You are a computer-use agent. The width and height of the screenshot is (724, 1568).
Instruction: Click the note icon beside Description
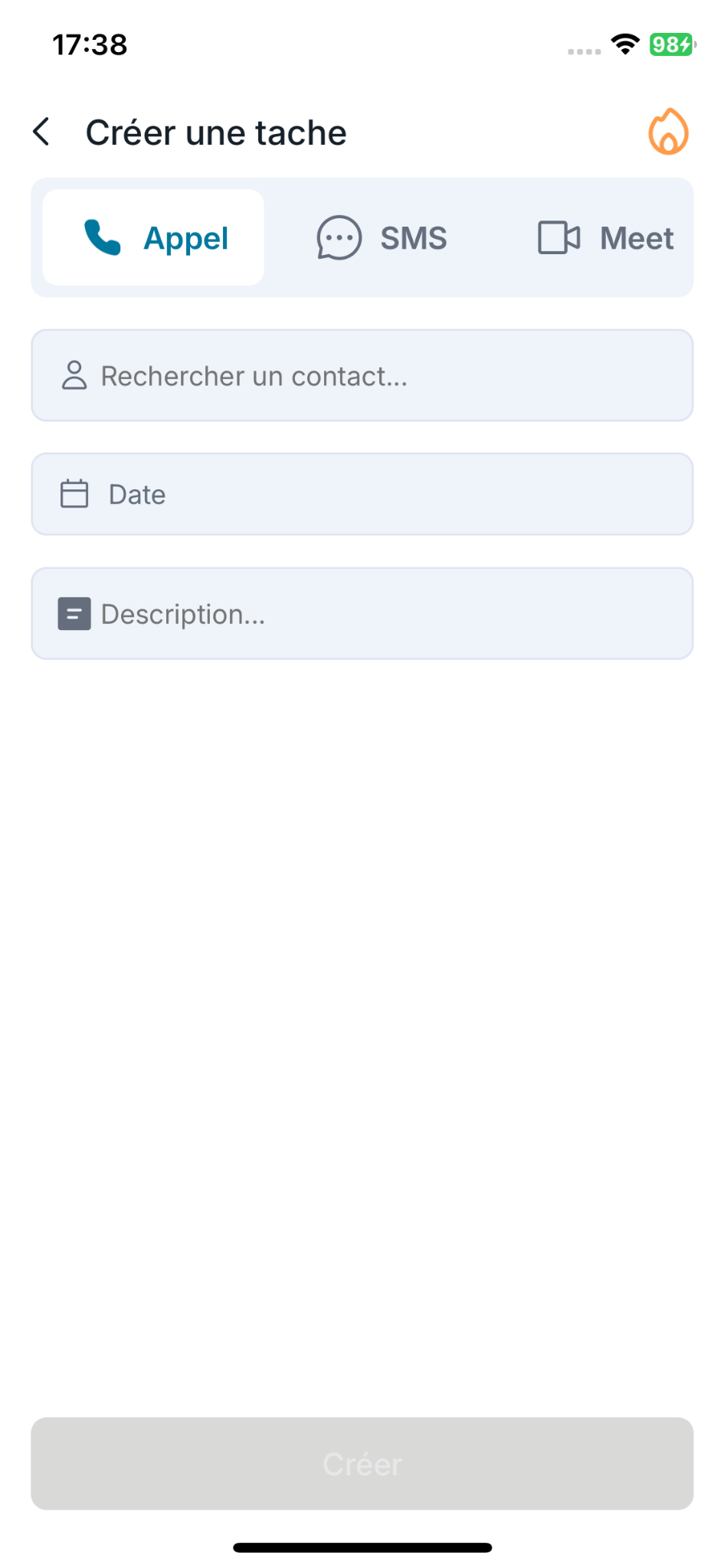point(74,614)
